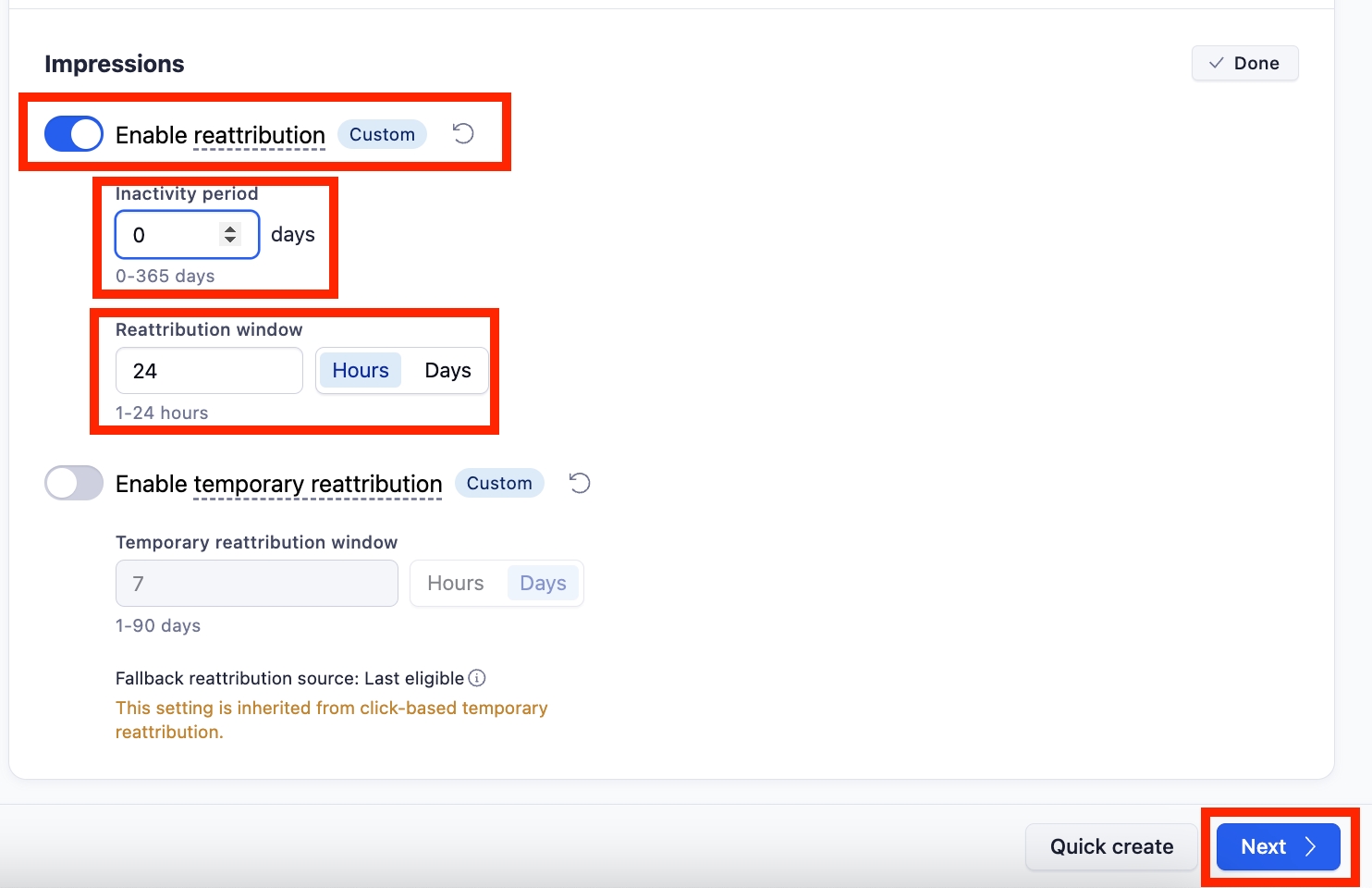Turn off the Enable reattribution switch
Screen dimensions: 1372x888
[74, 134]
